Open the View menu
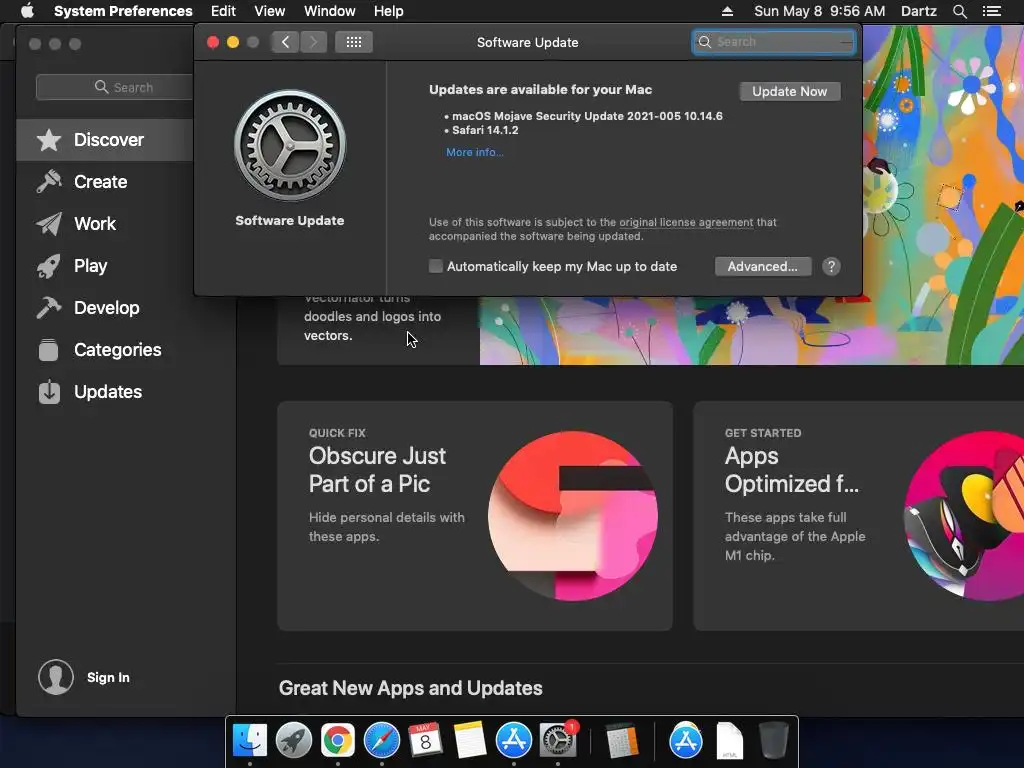1024x768 pixels. point(270,11)
